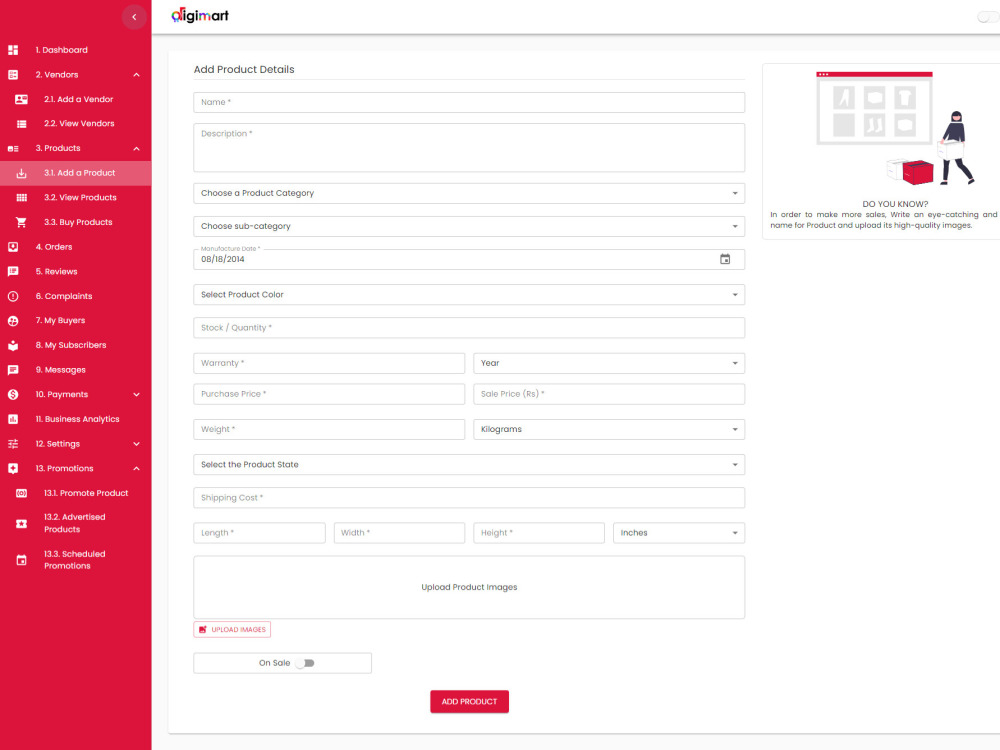This screenshot has height=750, width=1000.
Task: Click the Add a Vendor contact-card icon
Action: point(21,99)
